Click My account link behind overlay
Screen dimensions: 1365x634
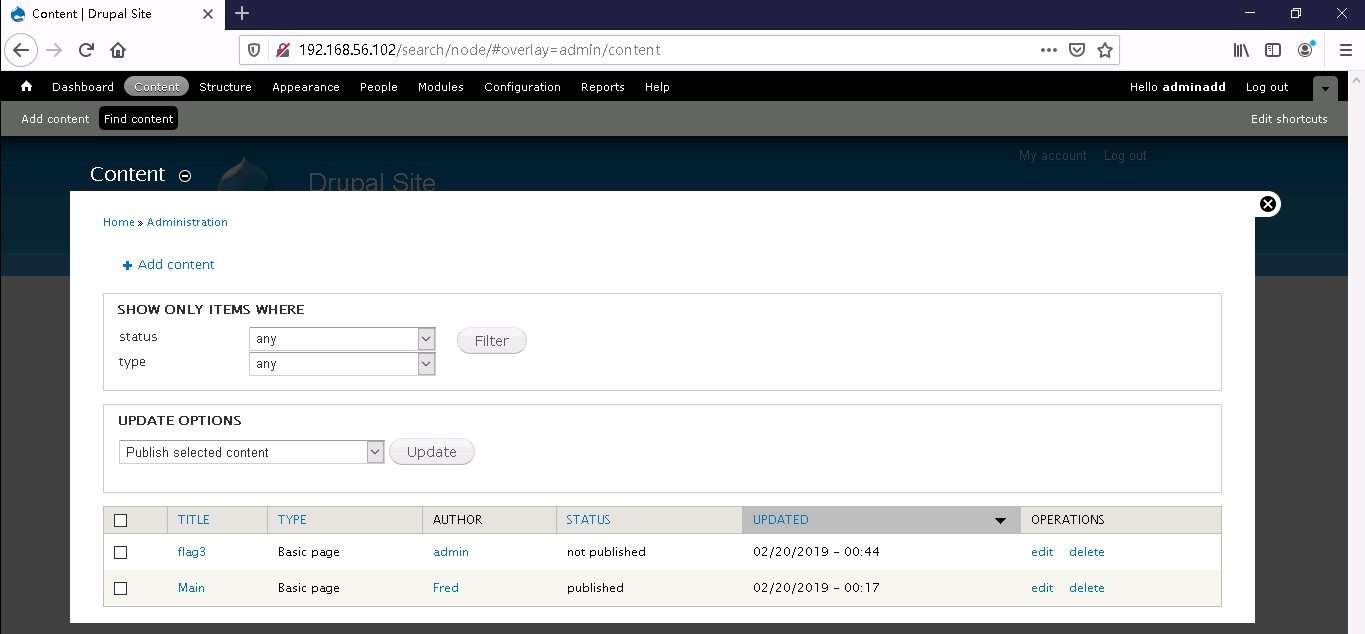coord(1052,156)
